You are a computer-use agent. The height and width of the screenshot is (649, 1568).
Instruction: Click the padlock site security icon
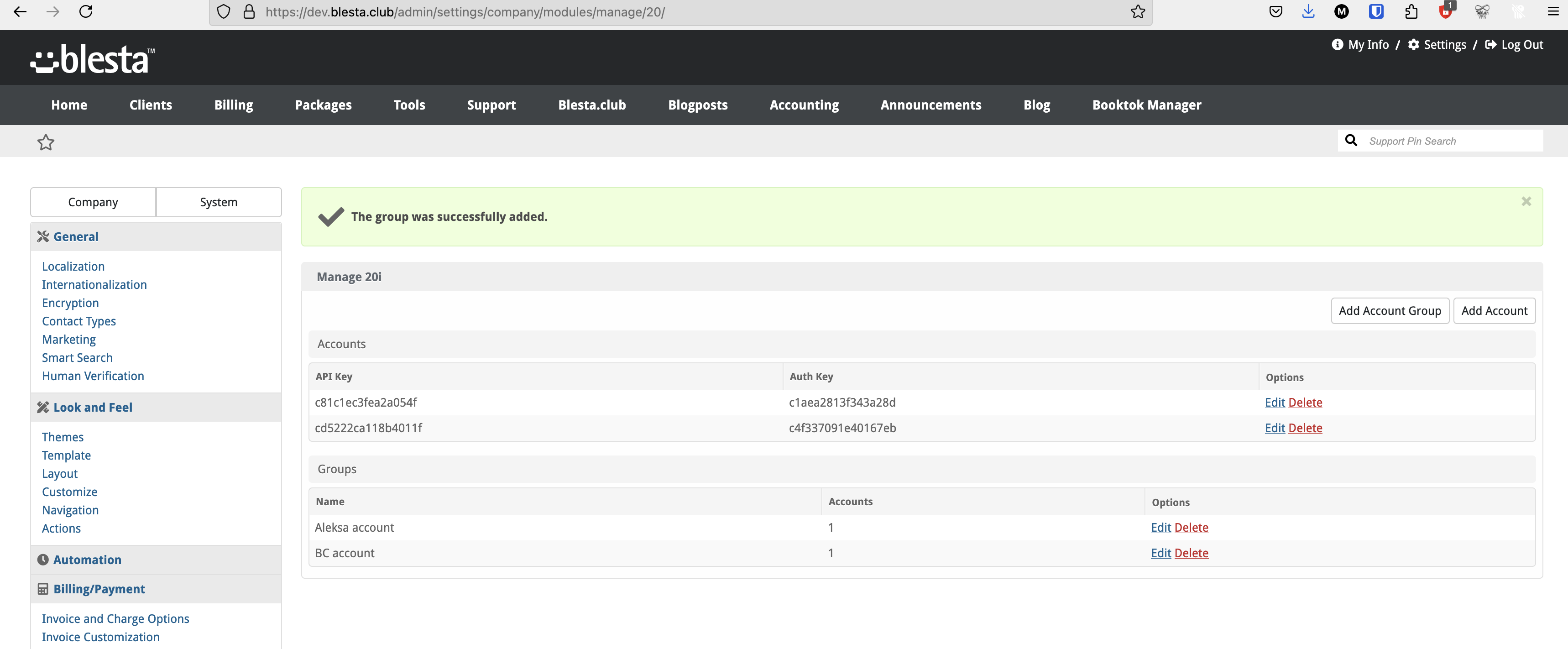[x=249, y=11]
